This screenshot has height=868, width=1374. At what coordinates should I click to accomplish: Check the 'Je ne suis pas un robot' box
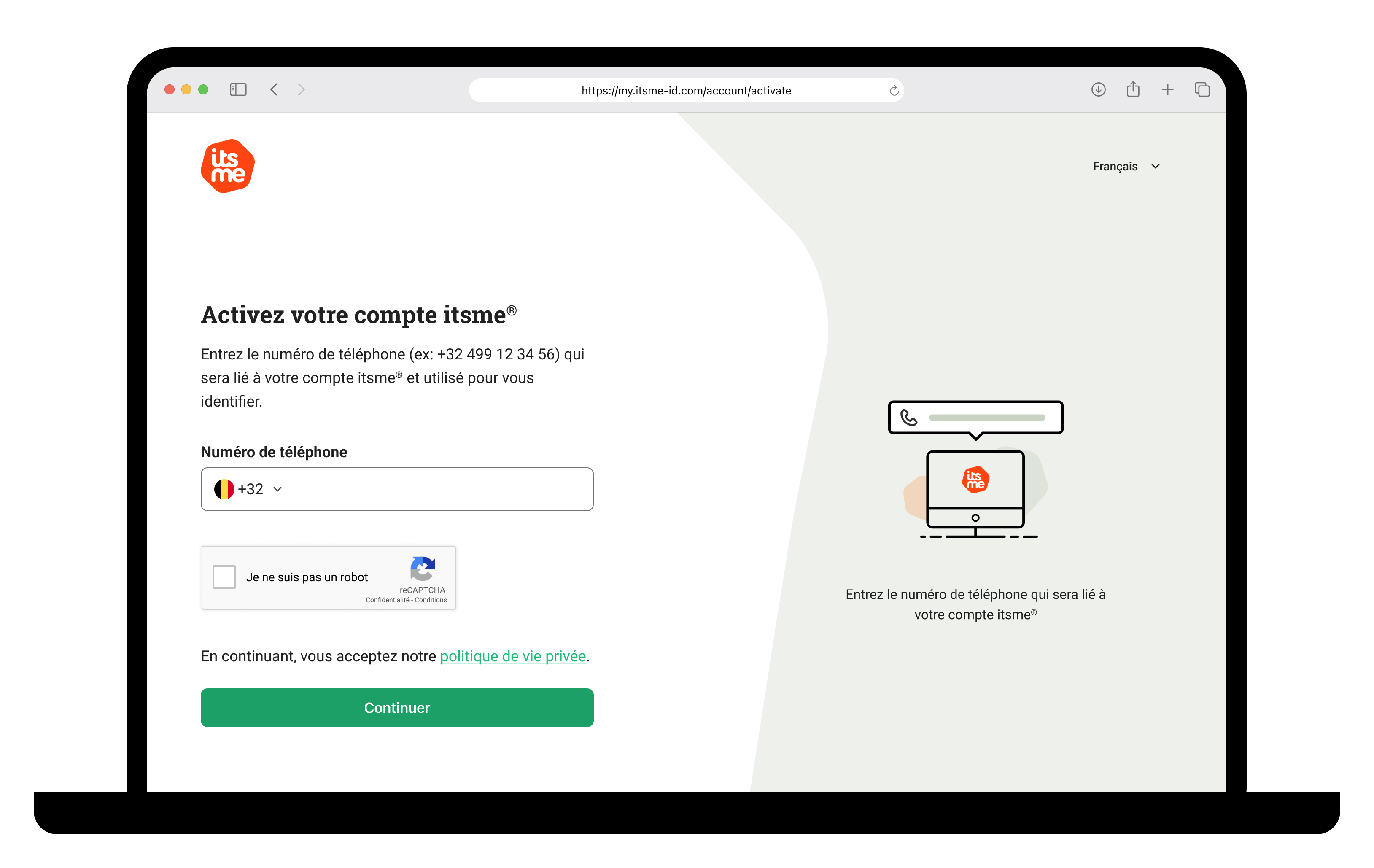point(224,577)
